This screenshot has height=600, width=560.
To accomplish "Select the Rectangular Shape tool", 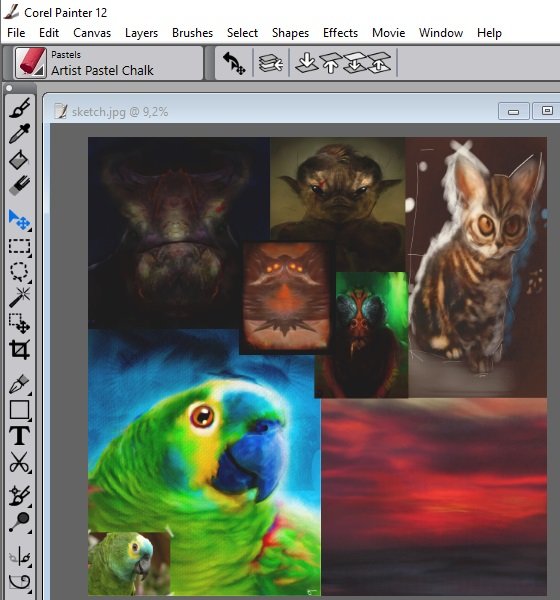I will point(20,410).
